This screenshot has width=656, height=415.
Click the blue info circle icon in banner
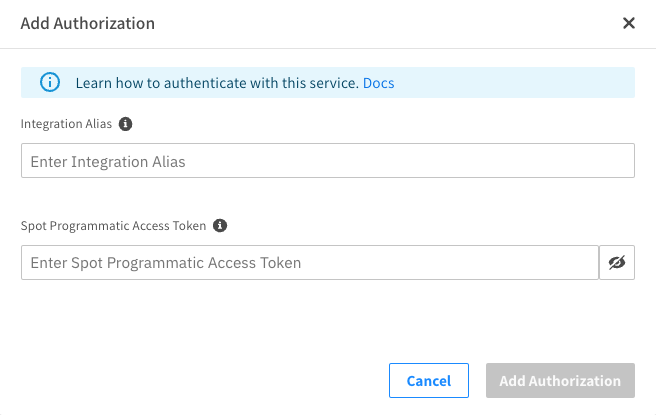click(x=50, y=83)
